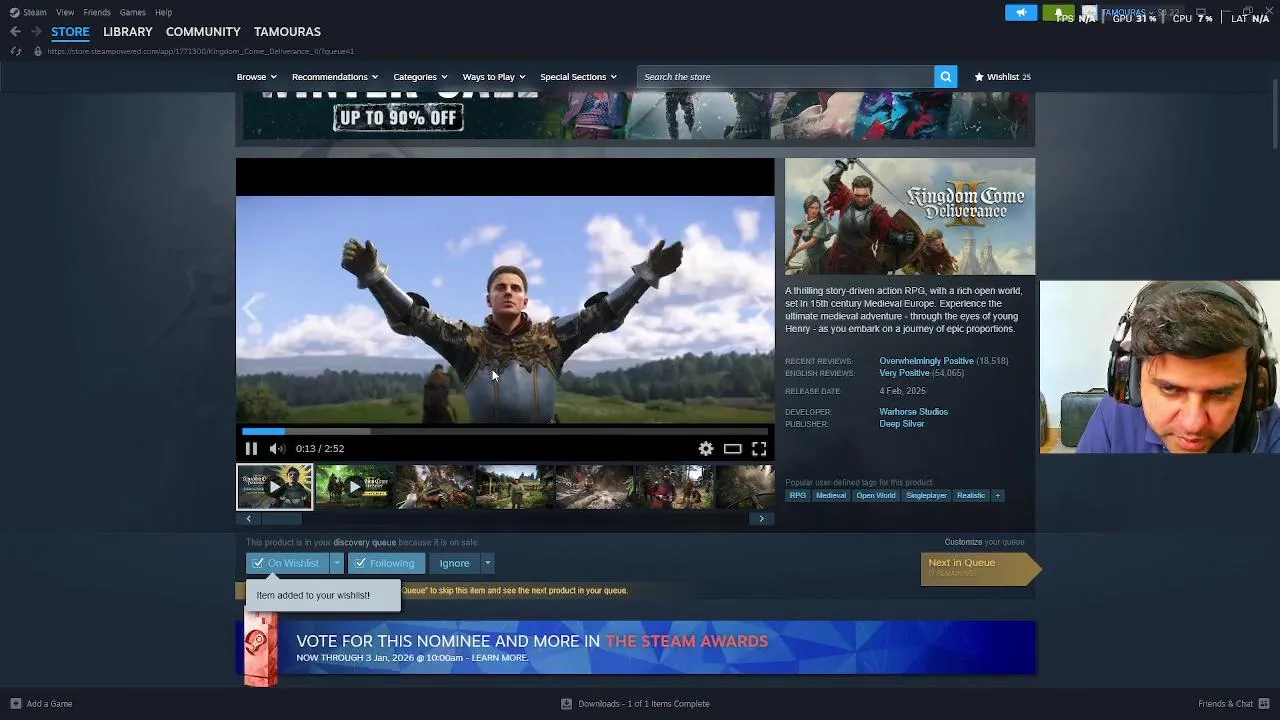Open the Categories dropdown
The image size is (1280, 720).
click(x=420, y=77)
